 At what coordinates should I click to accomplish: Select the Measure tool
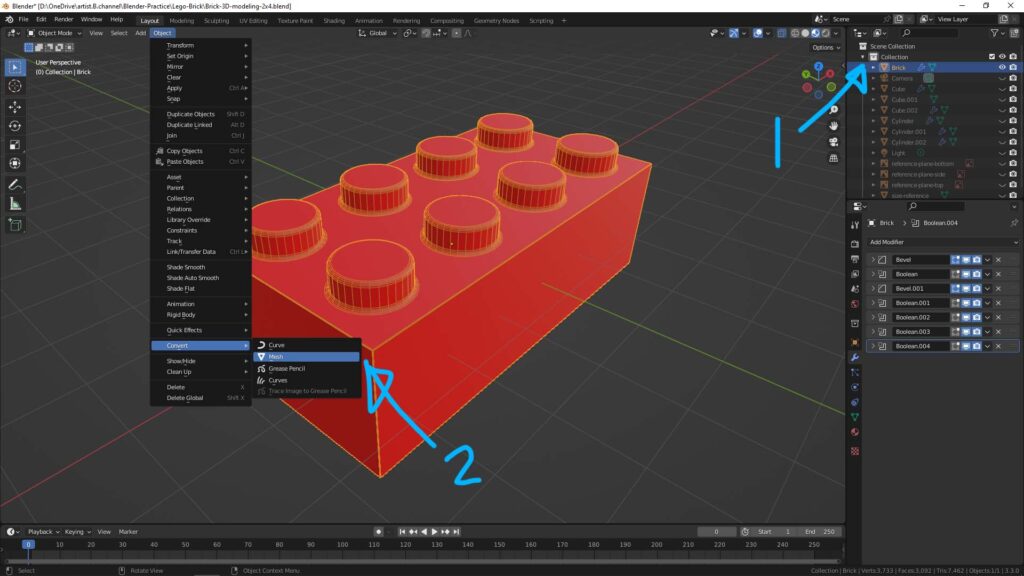point(15,204)
